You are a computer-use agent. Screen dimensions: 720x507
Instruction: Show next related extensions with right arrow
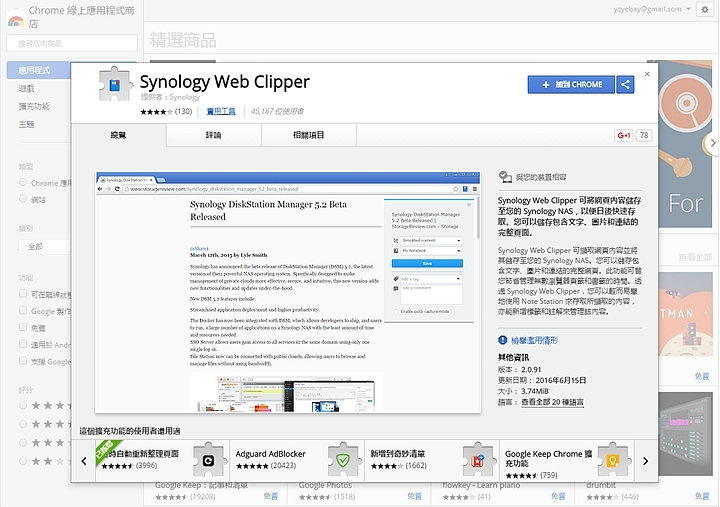tap(646, 461)
